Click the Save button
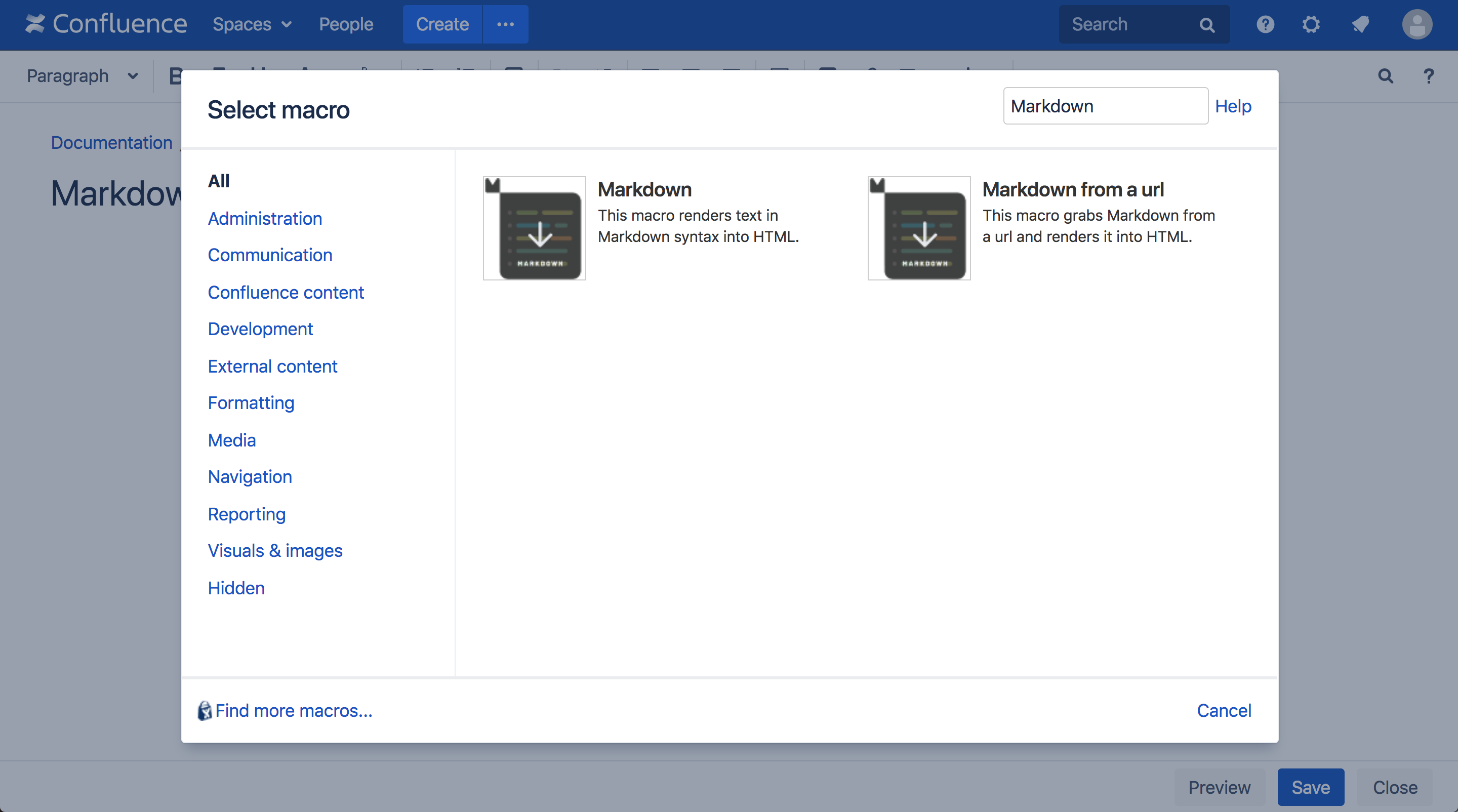This screenshot has height=812, width=1458. [x=1311, y=787]
